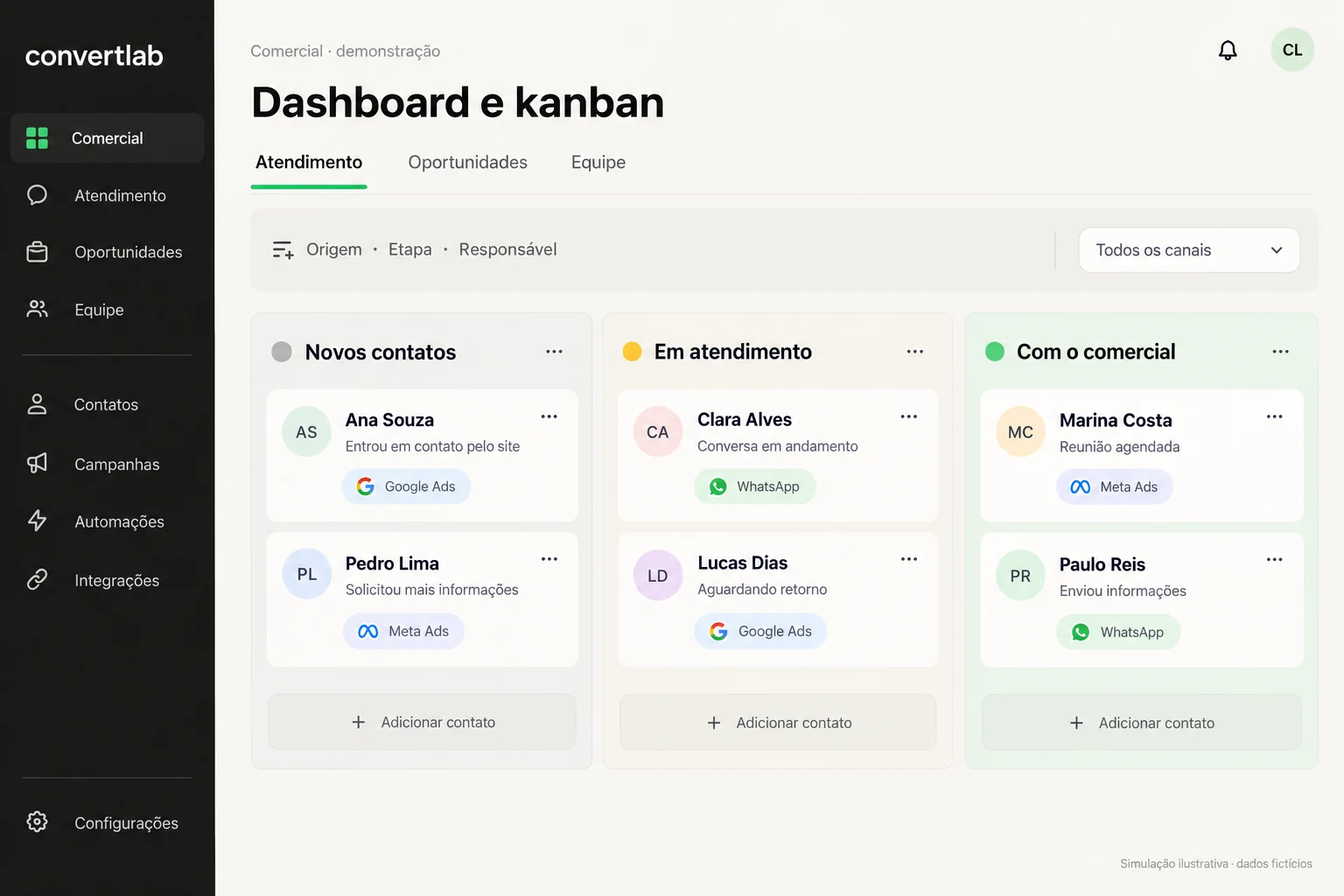1344x896 pixels.
Task: Filter by Origem
Action: [334, 249]
